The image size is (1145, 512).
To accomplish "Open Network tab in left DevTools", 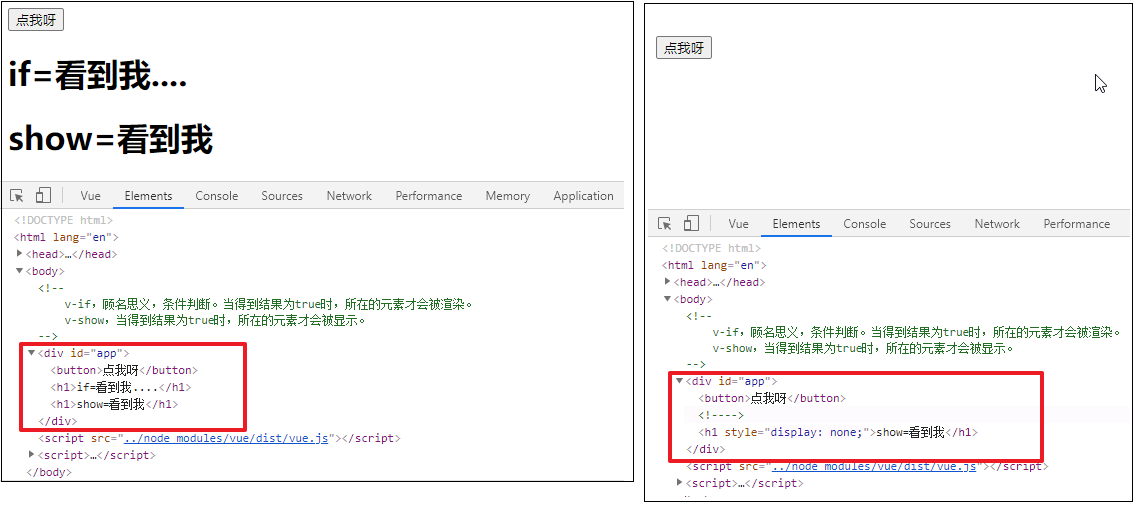I will pyautogui.click(x=349, y=196).
